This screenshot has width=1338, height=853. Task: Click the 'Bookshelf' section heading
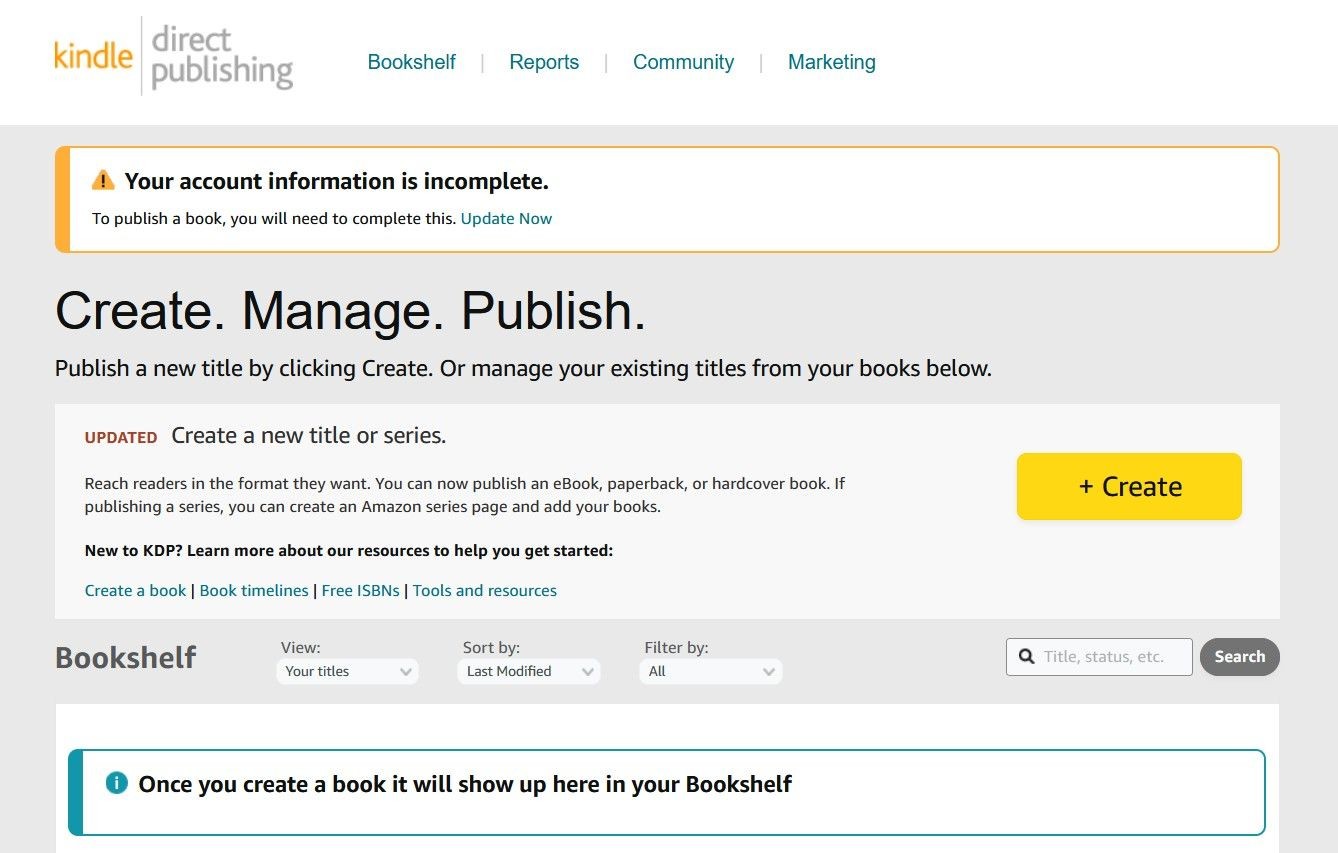coord(126,658)
